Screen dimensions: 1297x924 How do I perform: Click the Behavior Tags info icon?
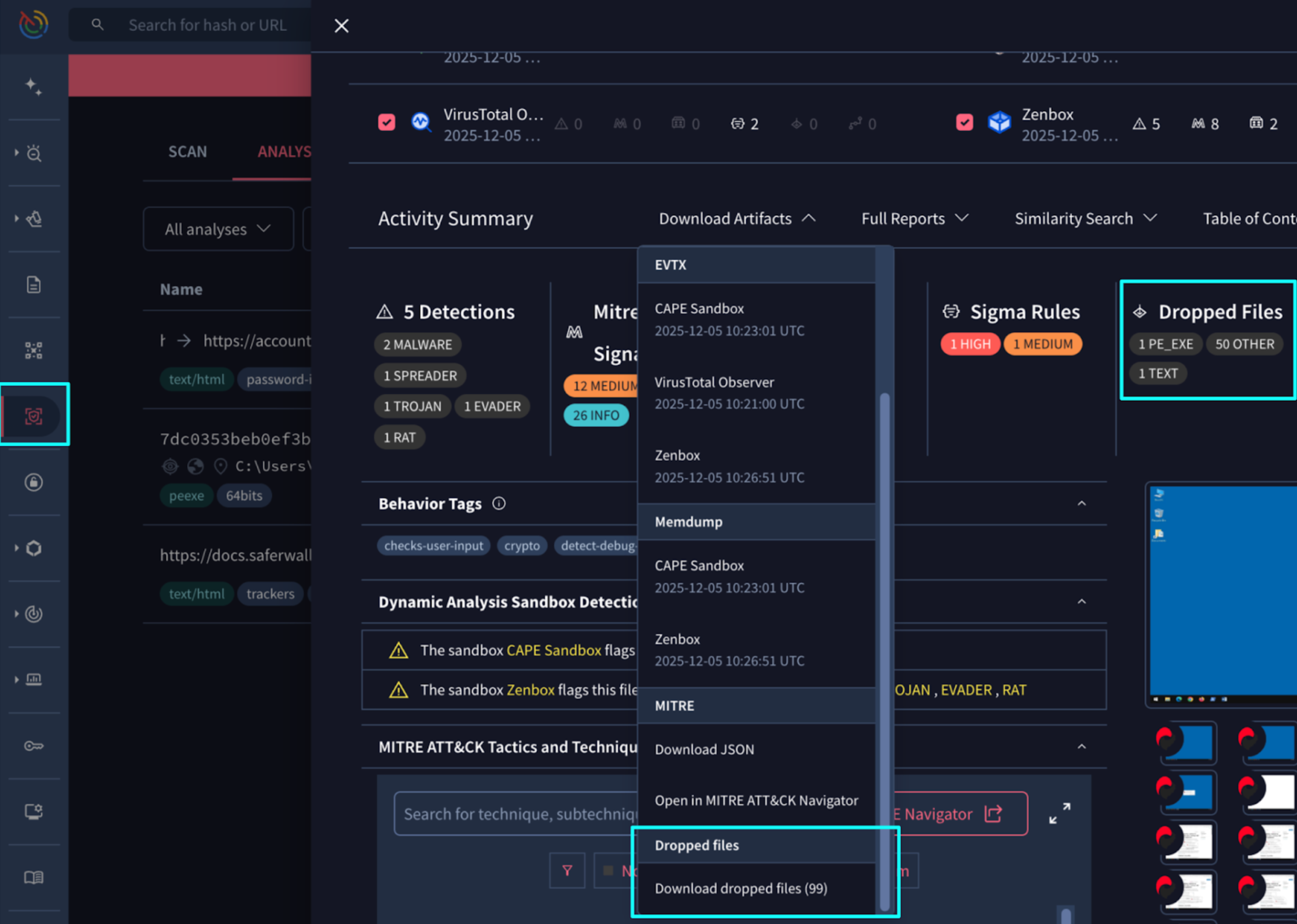499,504
